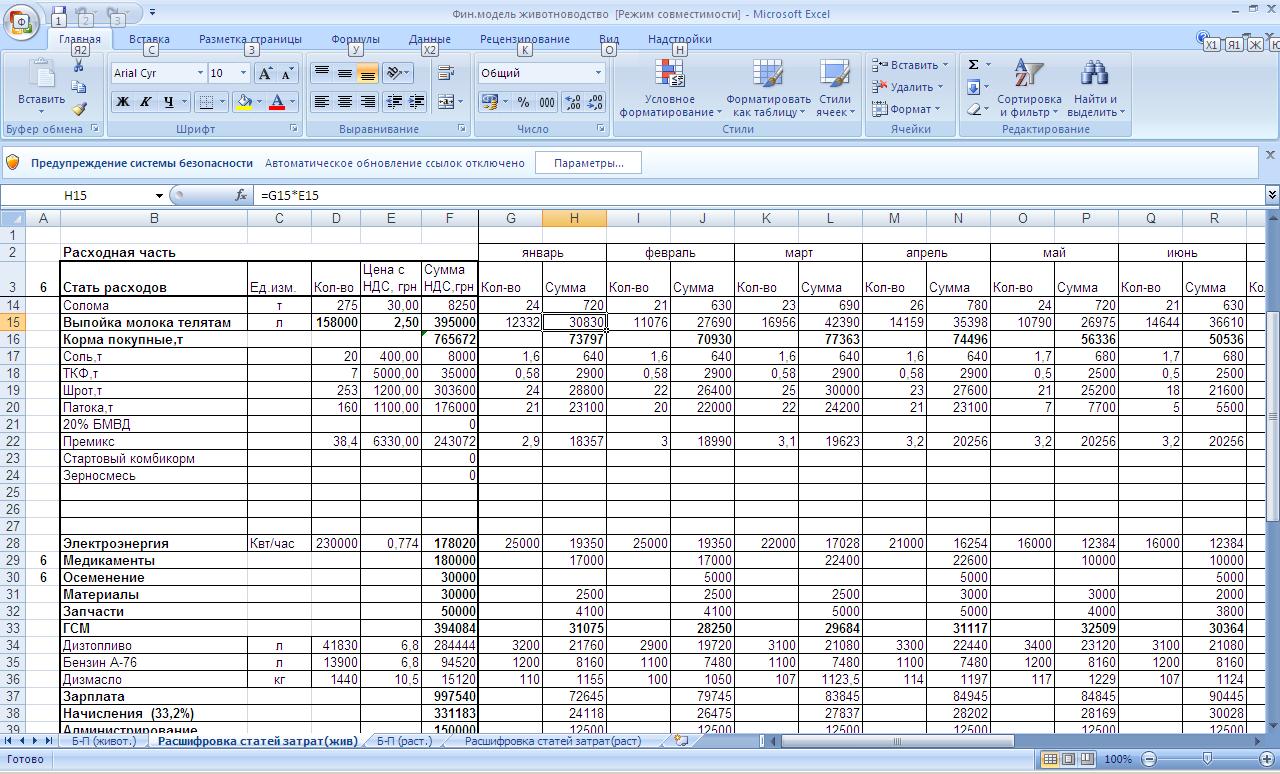
Task: Open Расшифровка статей затрат(раст) sheet tab
Action: pyautogui.click(x=552, y=741)
